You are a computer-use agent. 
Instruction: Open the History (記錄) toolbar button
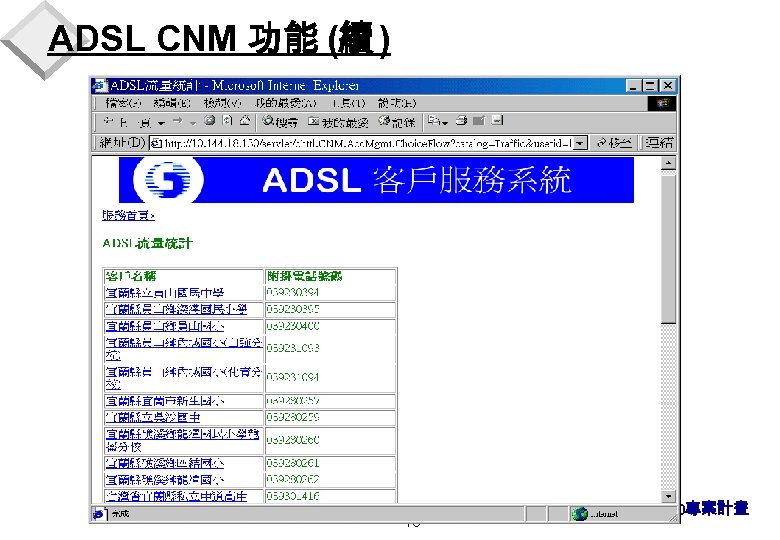coord(396,121)
